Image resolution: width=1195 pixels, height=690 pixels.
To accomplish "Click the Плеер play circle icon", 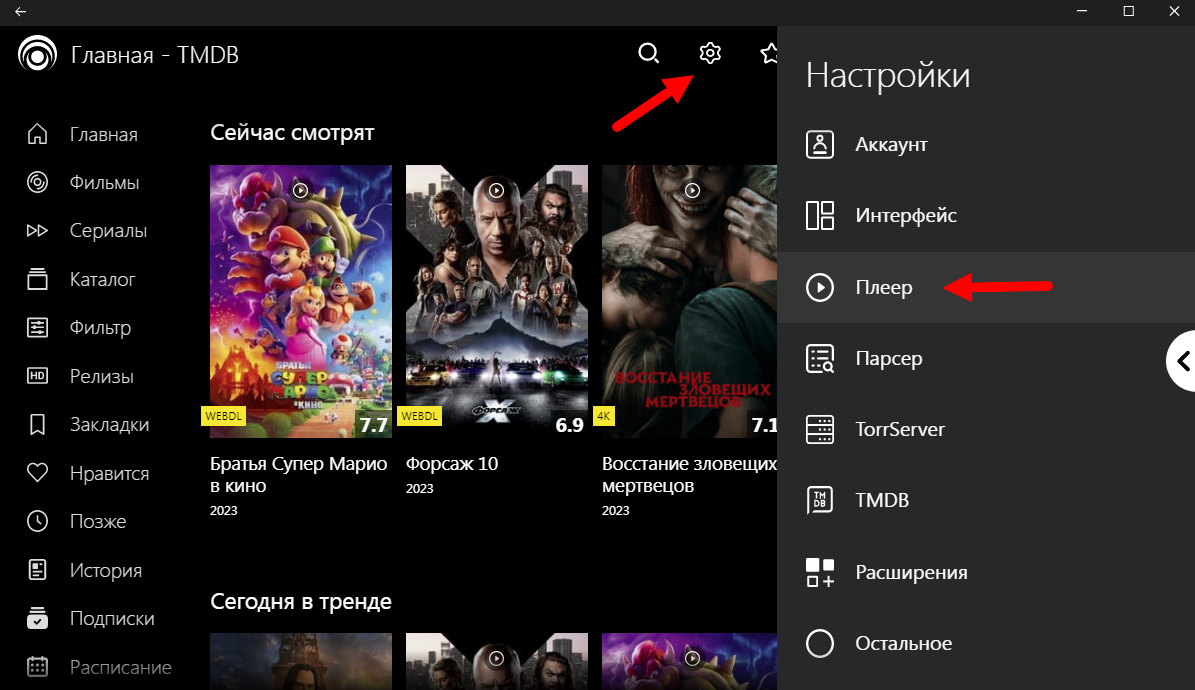I will pos(820,287).
